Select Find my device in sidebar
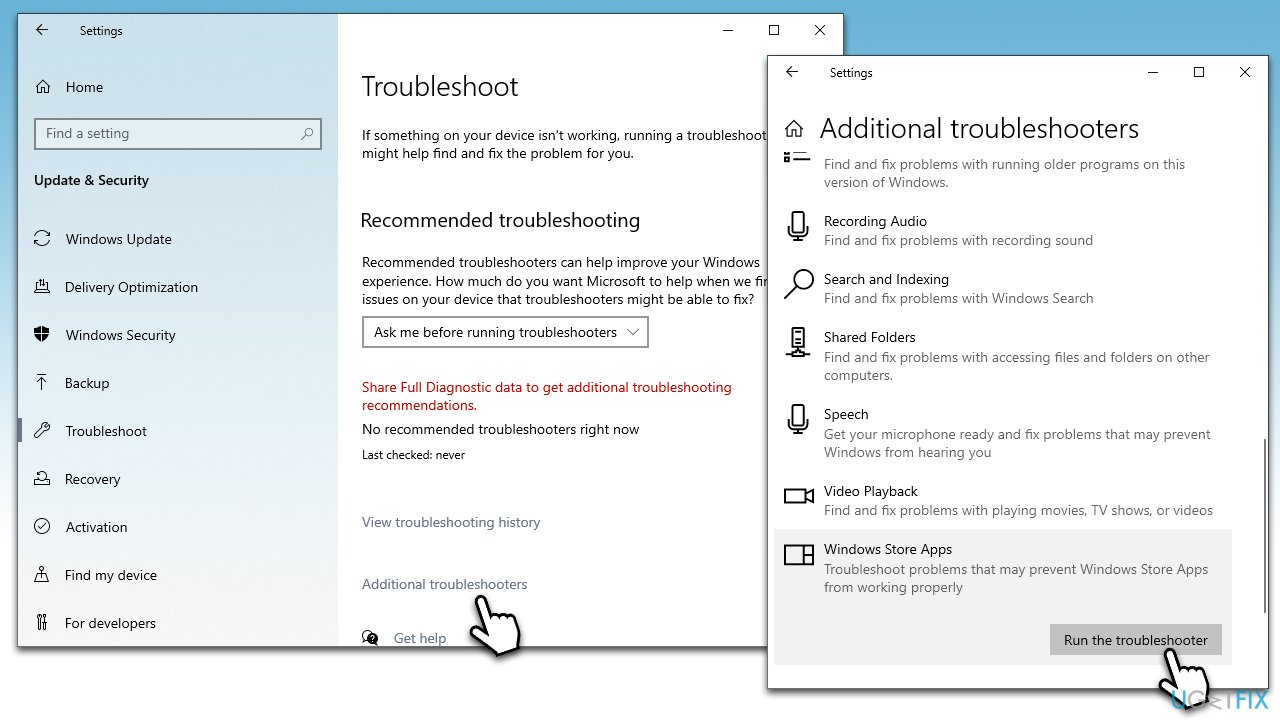The height and width of the screenshot is (720, 1280). tap(42, 575)
